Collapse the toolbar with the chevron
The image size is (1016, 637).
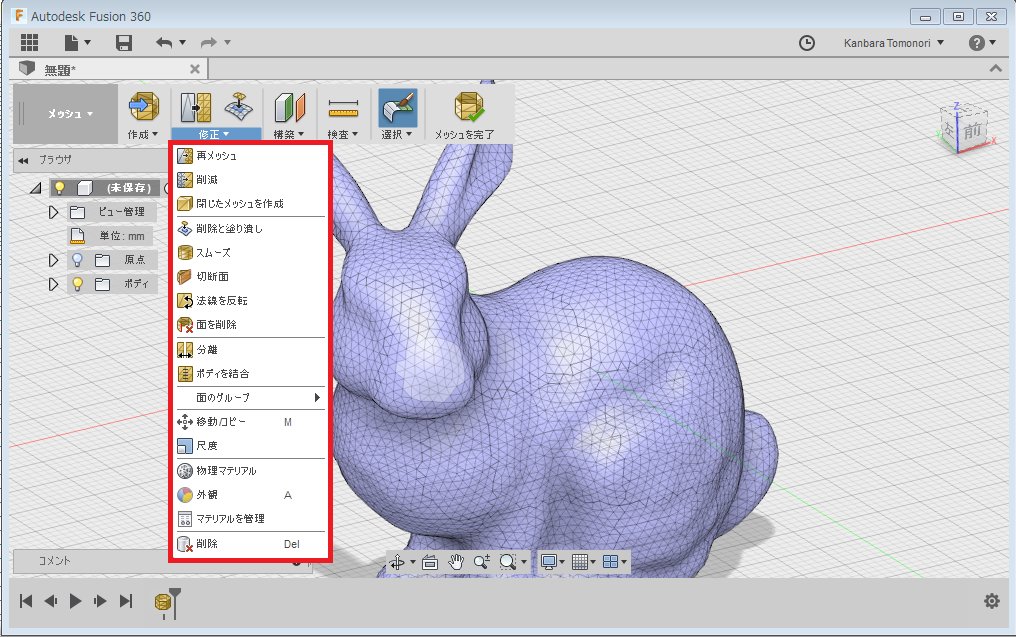pyautogui.click(x=995, y=69)
